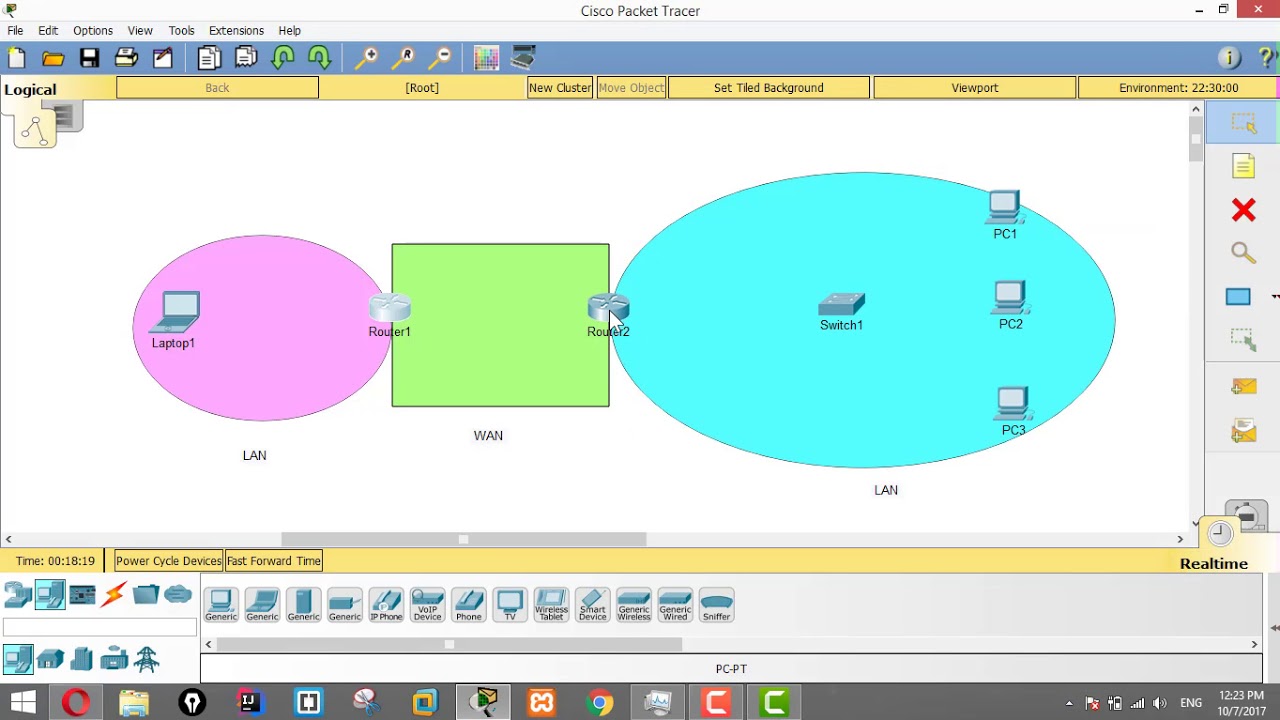
Task: Switch to Physical workspace tab behind Logical
Action: [x=68, y=117]
